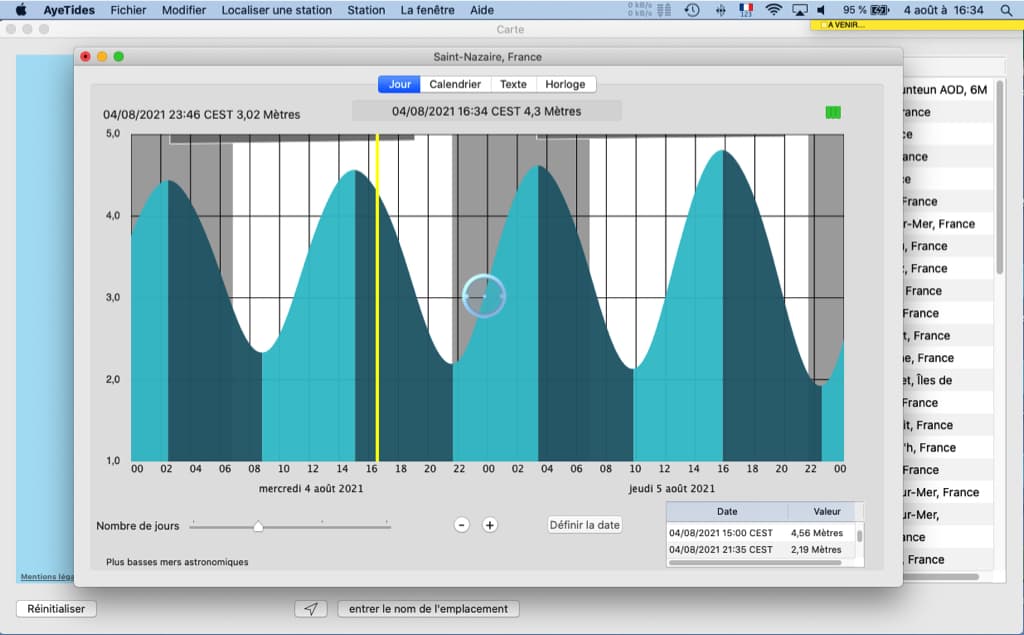Open Spotlight search icon
Screen dimensions: 1024x635
click(x=1006, y=10)
